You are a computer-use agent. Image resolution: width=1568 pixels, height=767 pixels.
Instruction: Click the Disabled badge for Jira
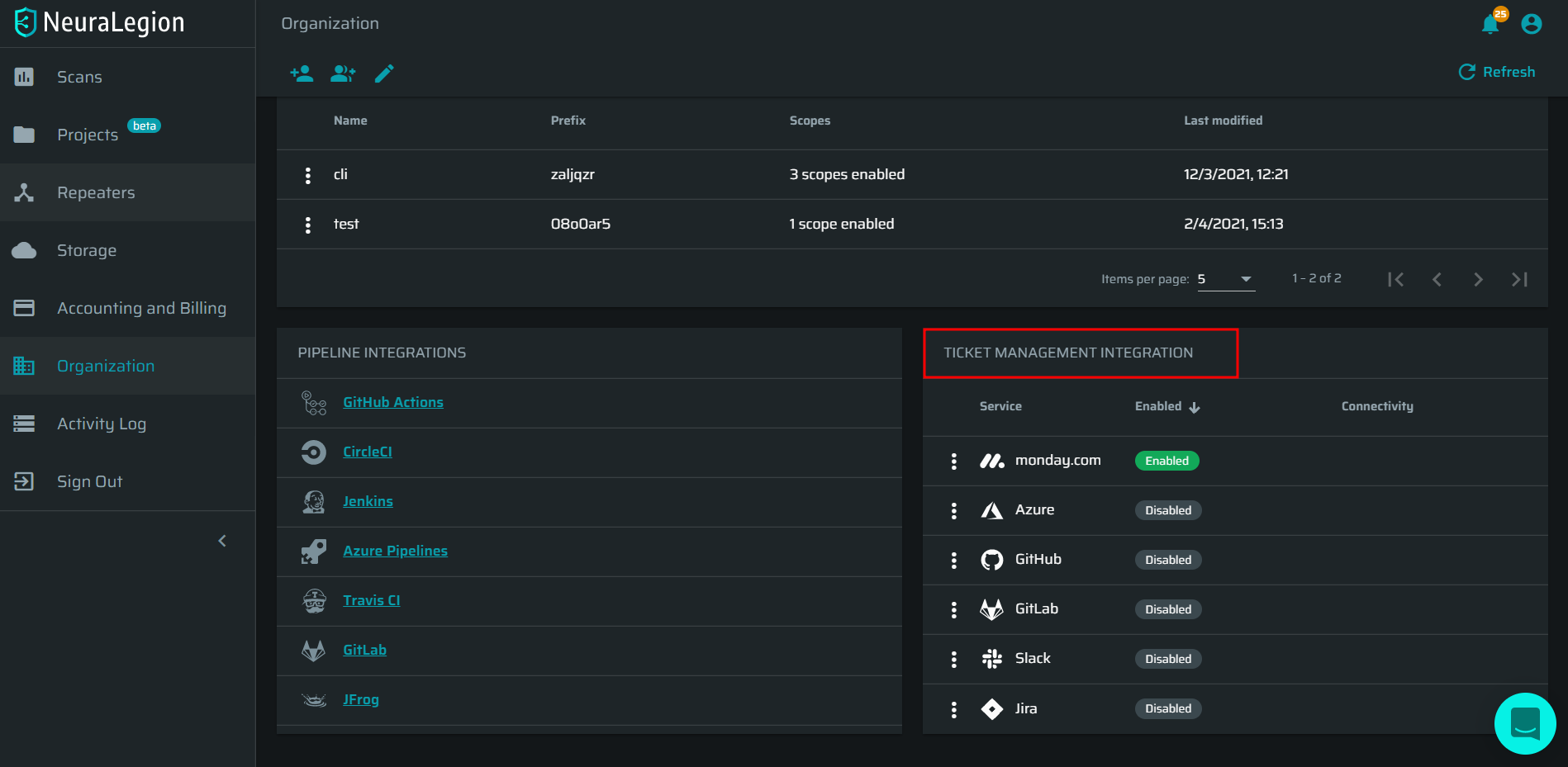click(x=1168, y=708)
